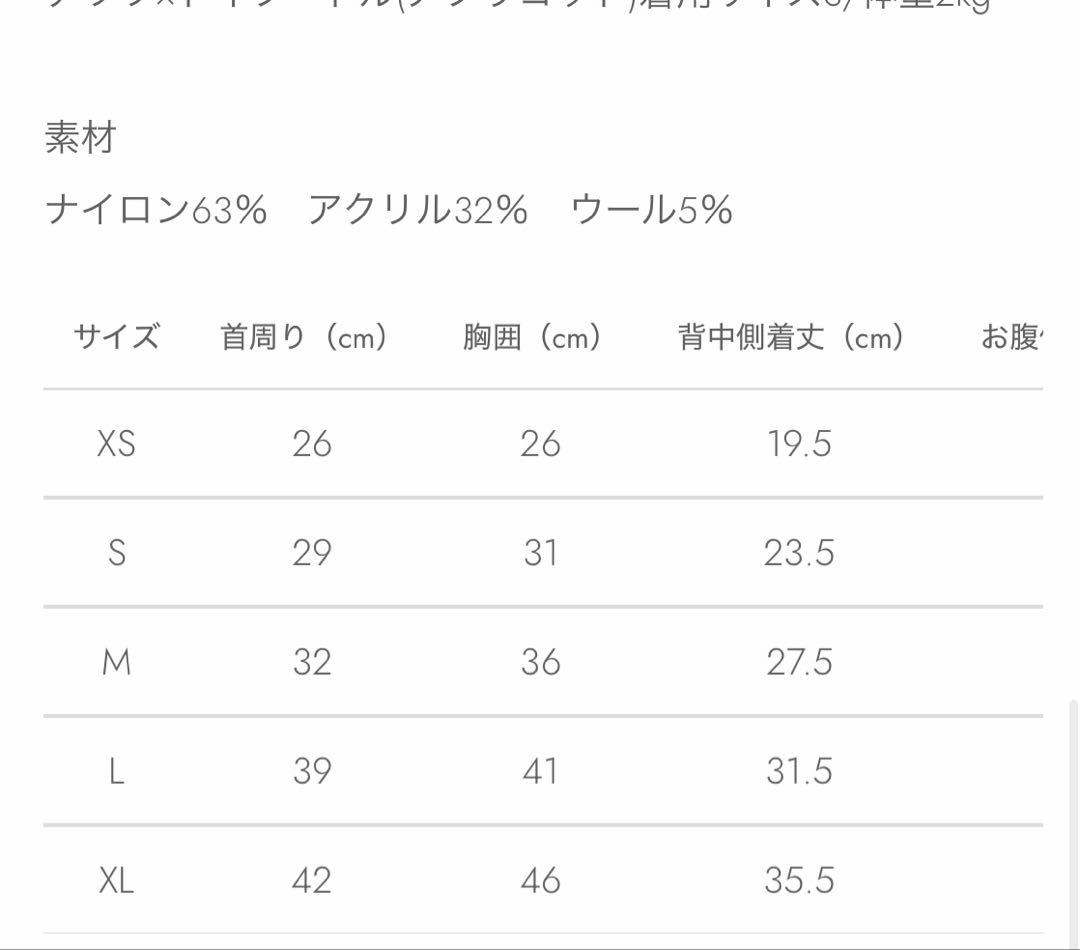Select the S size row label
This screenshot has height=950, width=1080.
116,552
